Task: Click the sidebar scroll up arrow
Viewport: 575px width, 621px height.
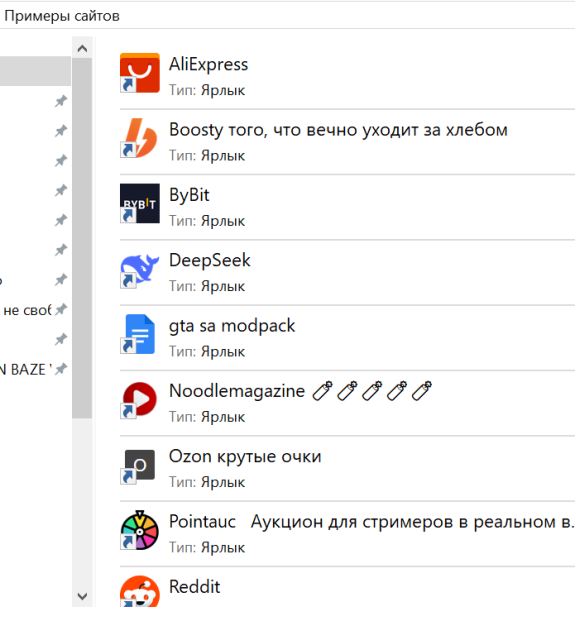Action: pos(82,49)
